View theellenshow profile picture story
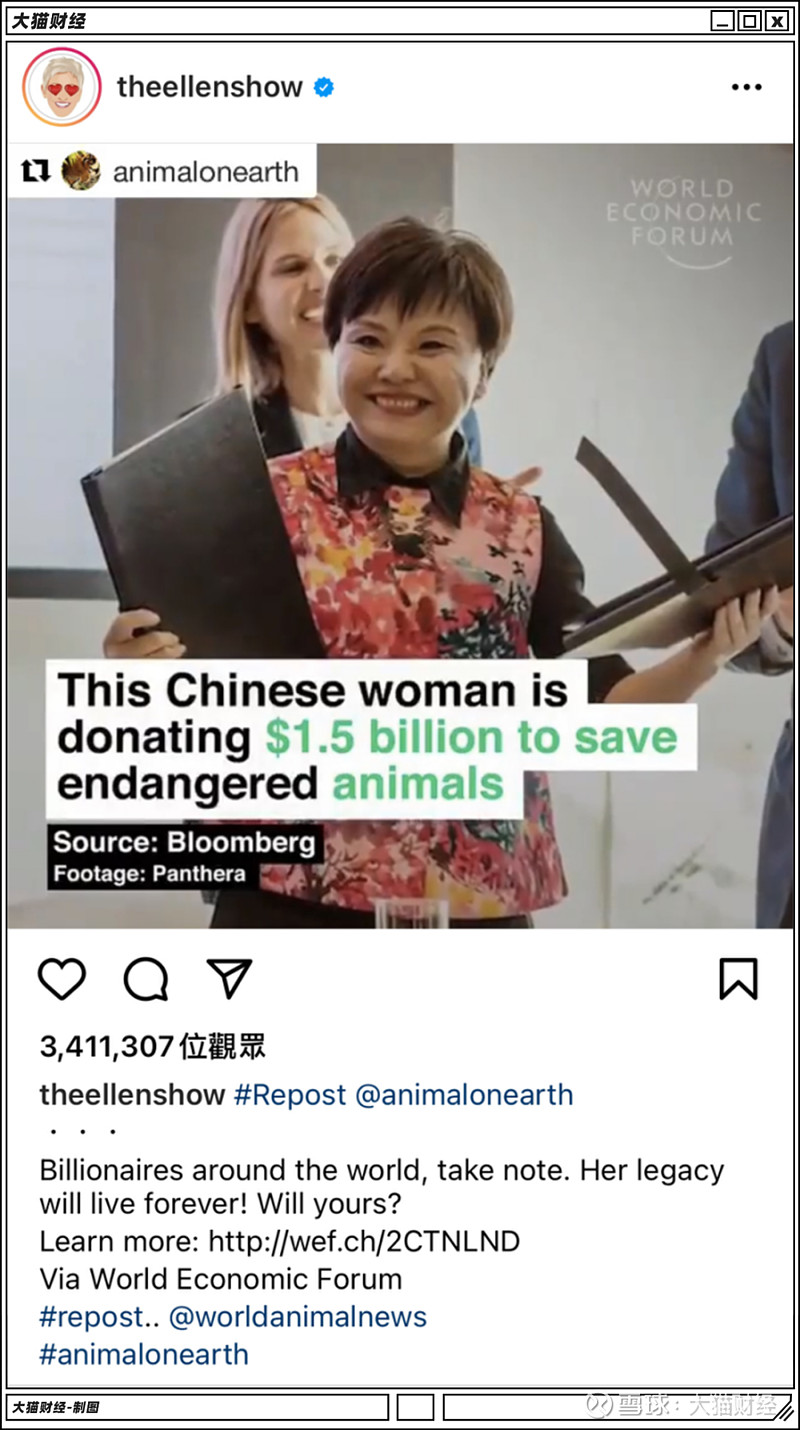Image resolution: width=800 pixels, height=1430 pixels. 62,87
